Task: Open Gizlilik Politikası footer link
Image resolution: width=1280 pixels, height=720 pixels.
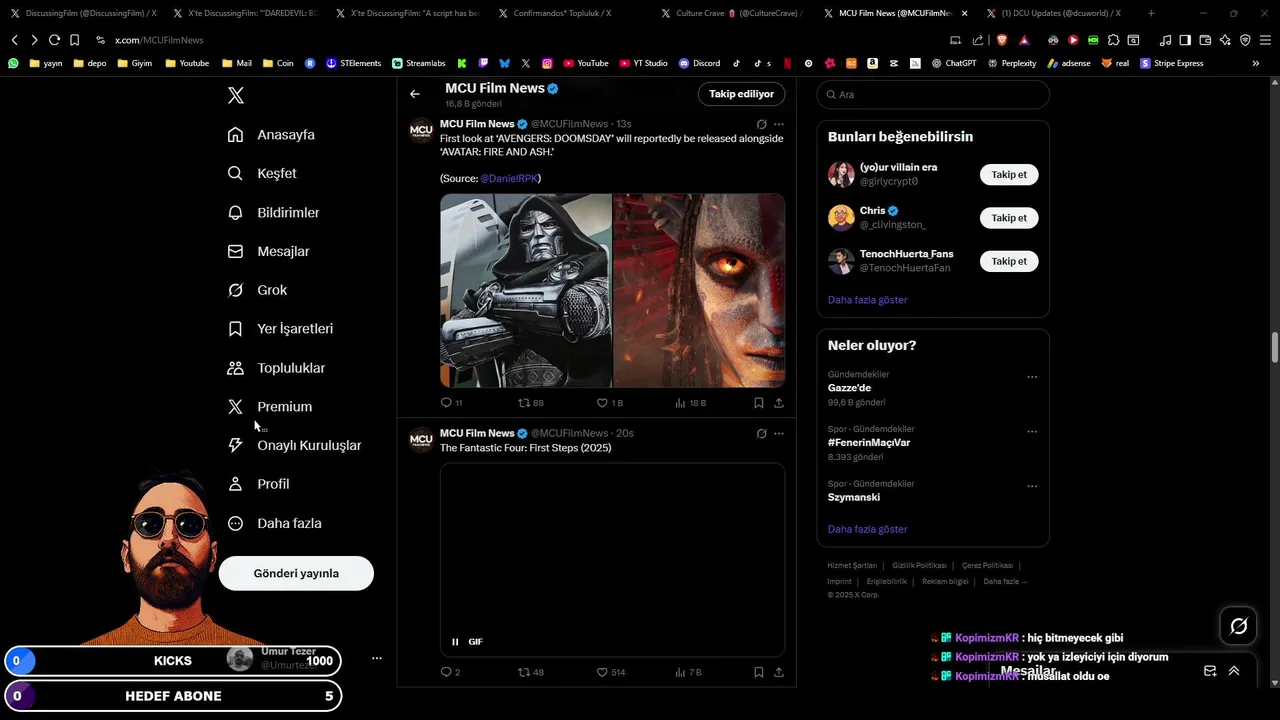Action: pyautogui.click(x=919, y=566)
